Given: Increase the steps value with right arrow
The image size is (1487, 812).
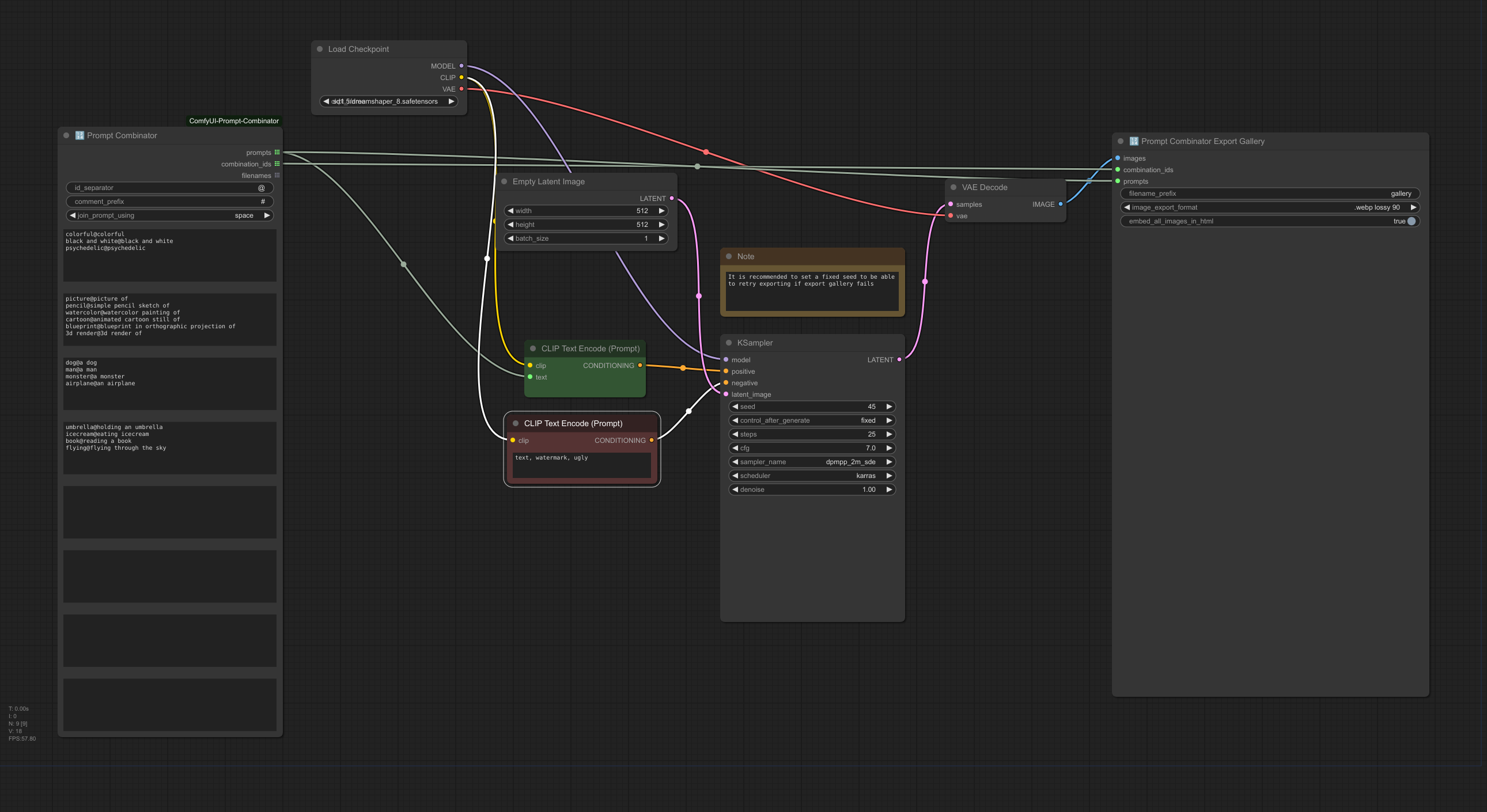Looking at the screenshot, I should (x=889, y=434).
